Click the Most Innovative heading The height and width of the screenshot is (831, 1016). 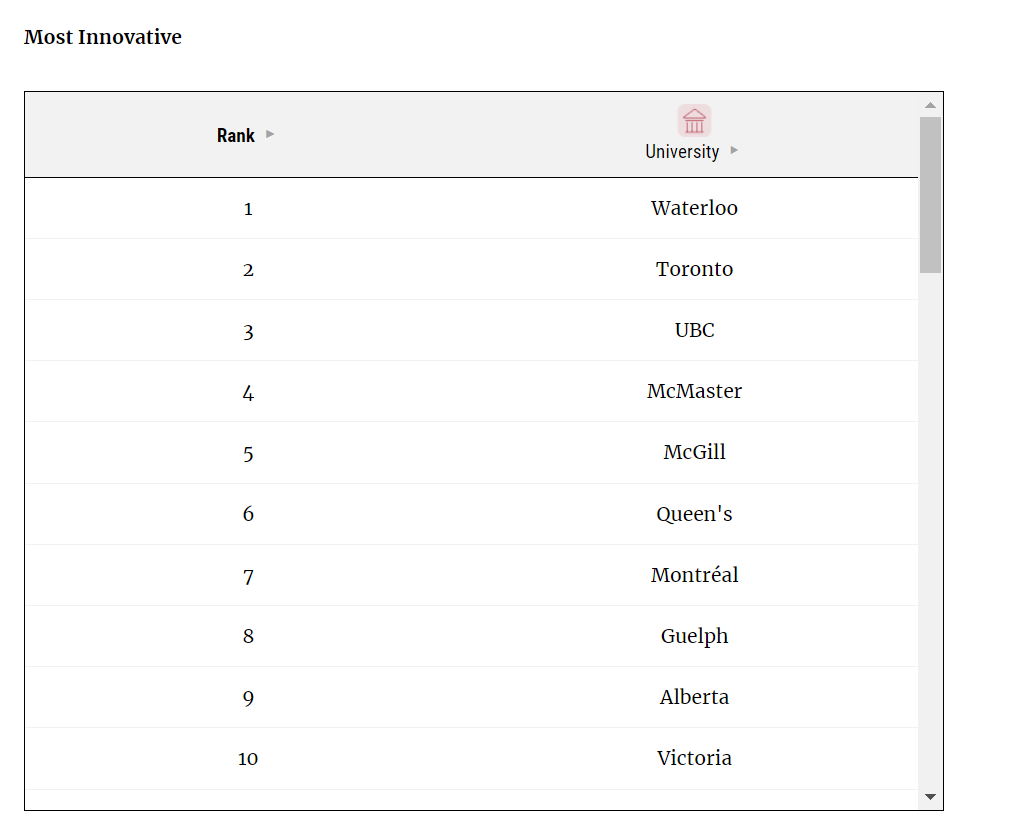103,37
